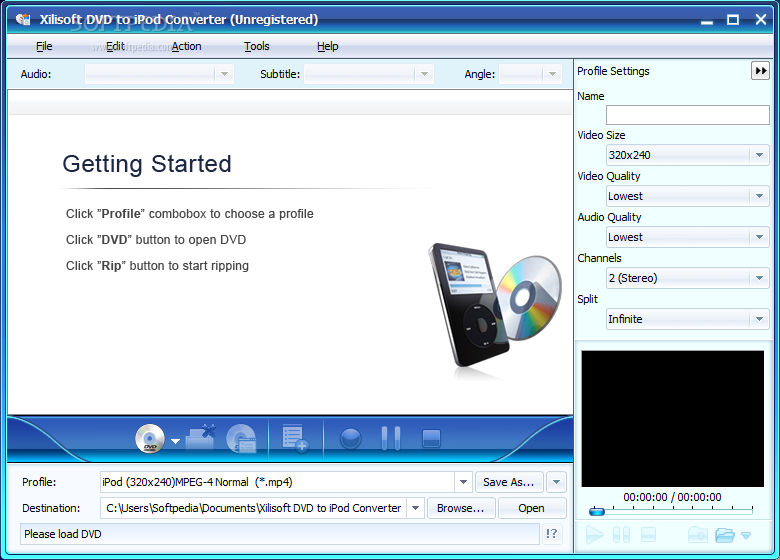Expand the arrow next to snapshot folder
The image size is (780, 560).
tap(746, 536)
